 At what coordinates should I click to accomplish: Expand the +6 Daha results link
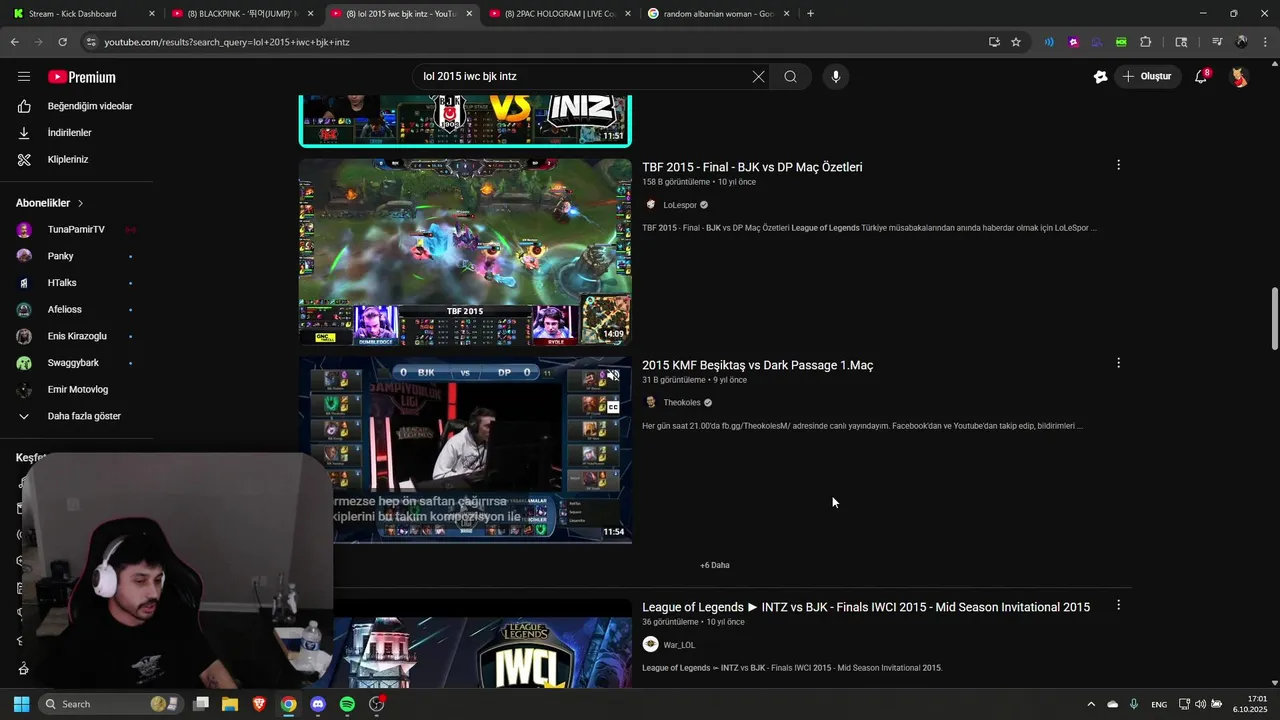pos(715,565)
